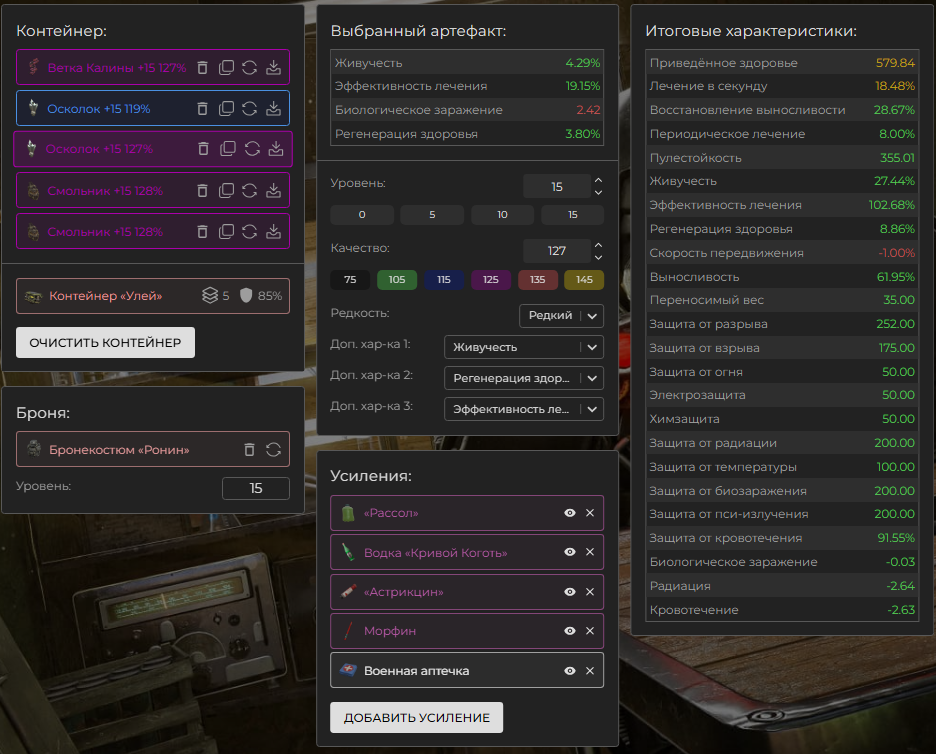The height and width of the screenshot is (754, 936).
Task: Increase Уровень with the up arrow
Action: (598, 180)
